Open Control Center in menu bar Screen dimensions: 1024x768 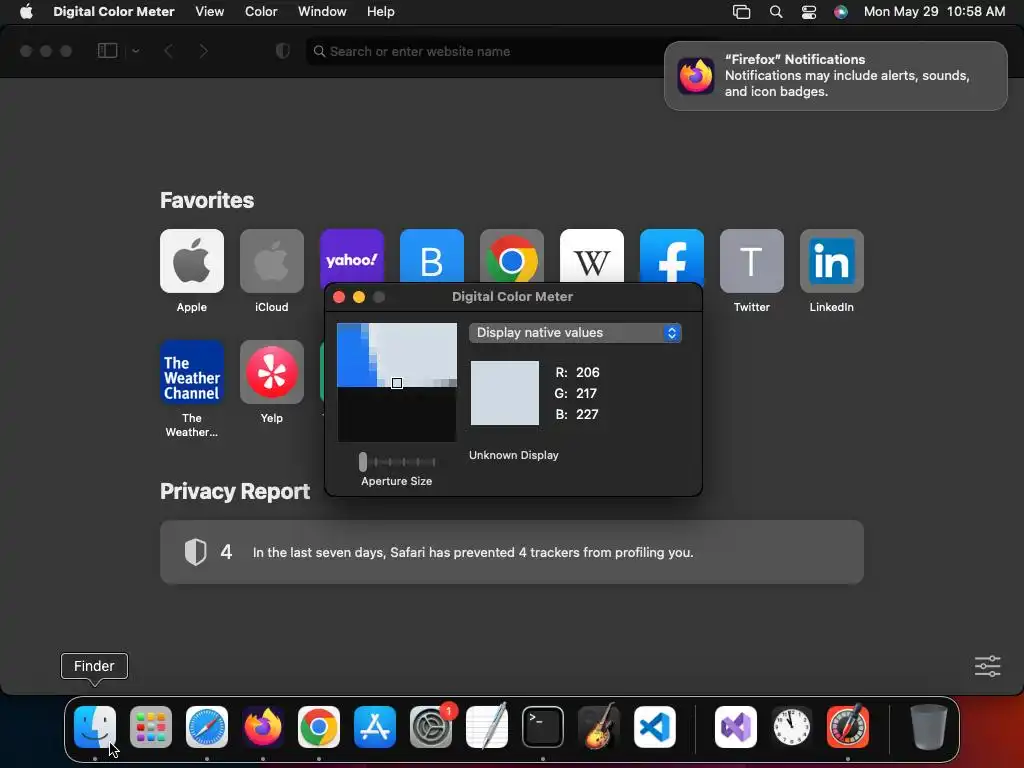click(809, 12)
